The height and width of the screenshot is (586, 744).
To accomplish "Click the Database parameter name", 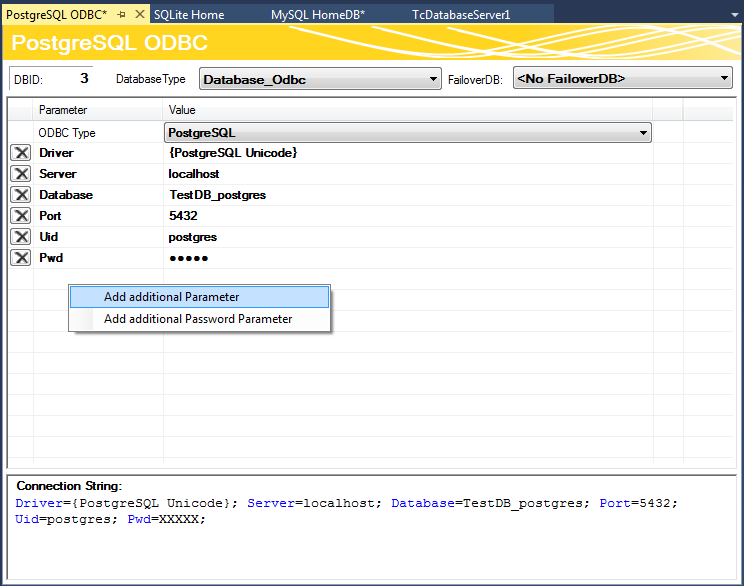I will (x=66, y=195).
